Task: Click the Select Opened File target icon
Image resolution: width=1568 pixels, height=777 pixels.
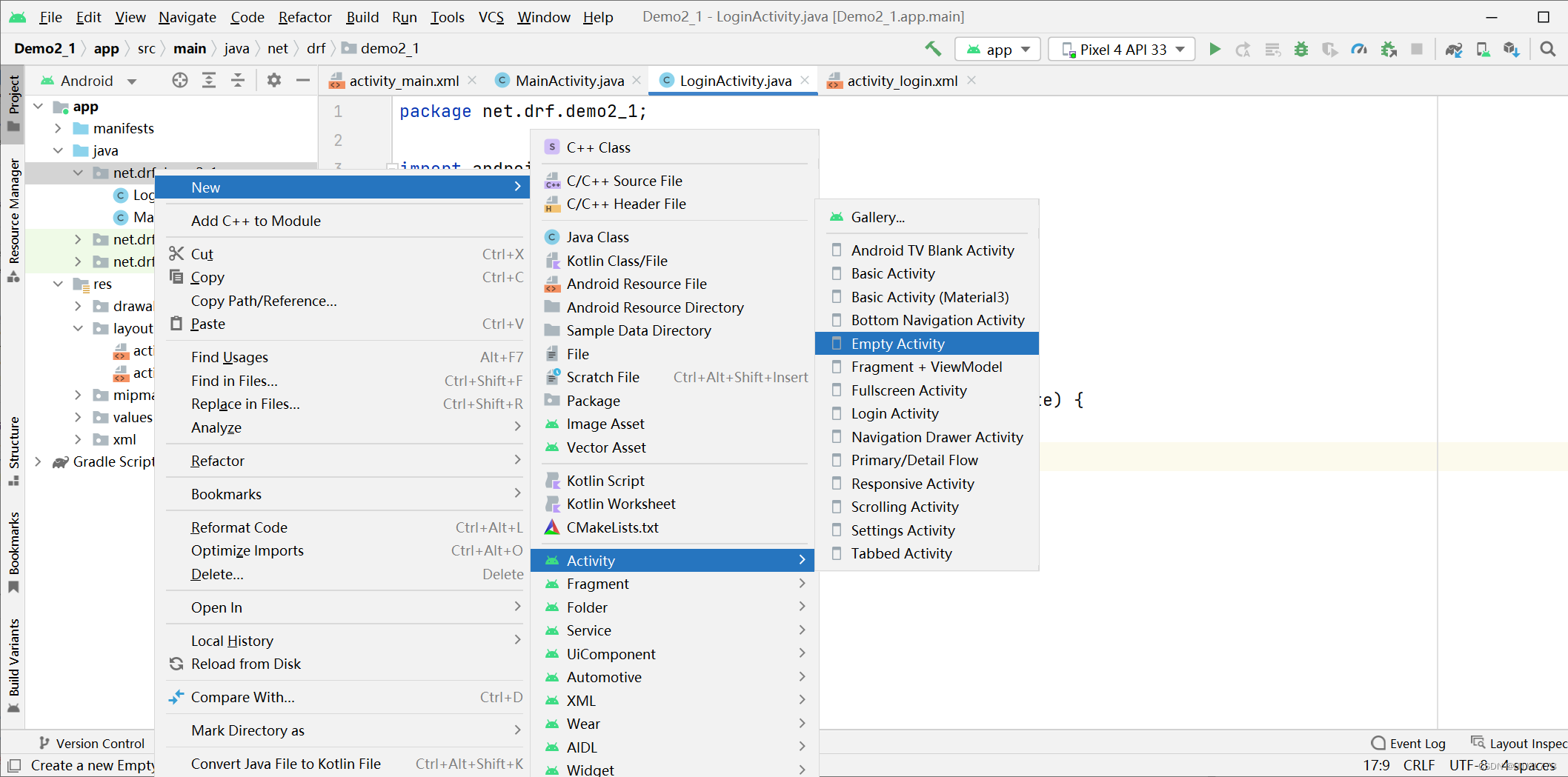Action: coord(180,80)
